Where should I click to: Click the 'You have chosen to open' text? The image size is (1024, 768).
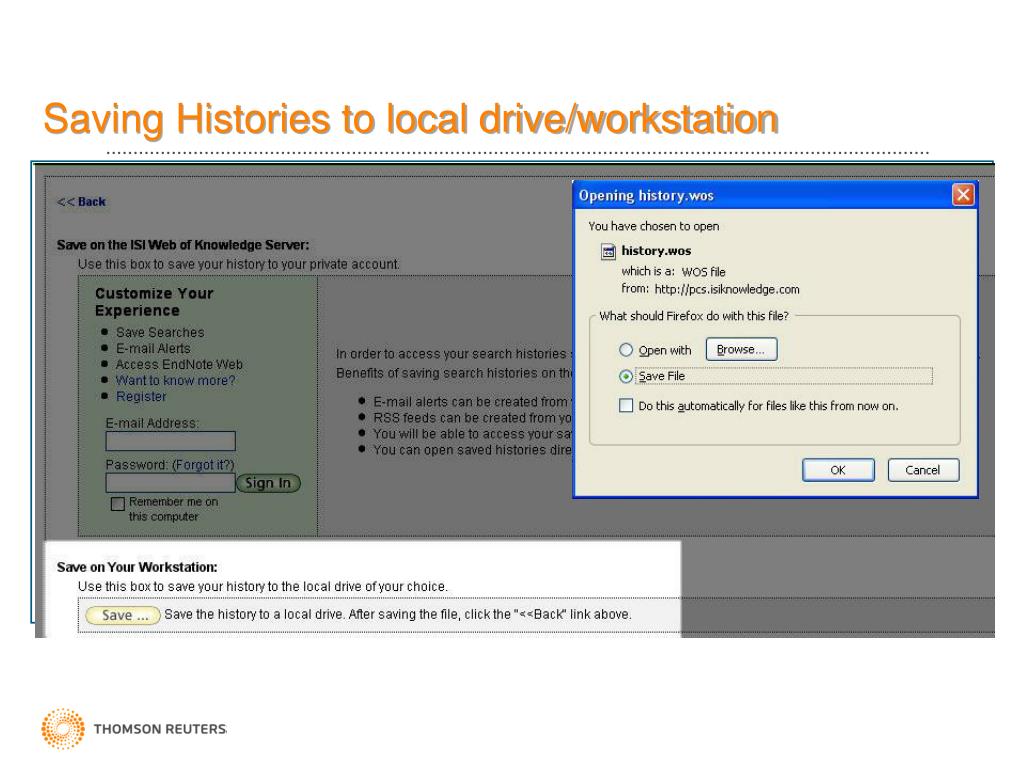[654, 226]
